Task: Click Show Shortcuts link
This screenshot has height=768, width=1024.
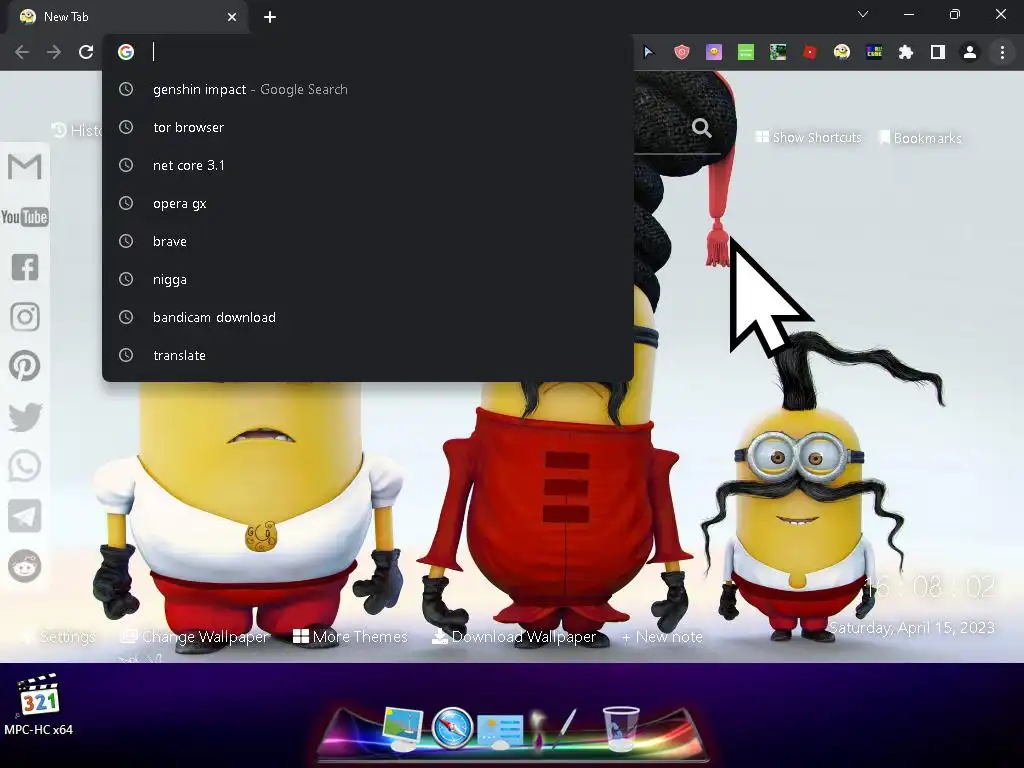Action: click(808, 137)
